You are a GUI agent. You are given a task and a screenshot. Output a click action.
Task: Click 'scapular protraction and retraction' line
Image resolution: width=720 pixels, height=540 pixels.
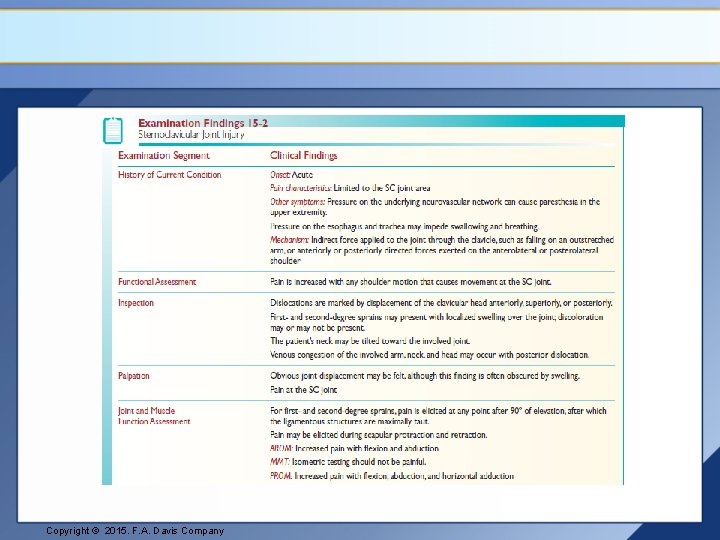click(x=378, y=435)
